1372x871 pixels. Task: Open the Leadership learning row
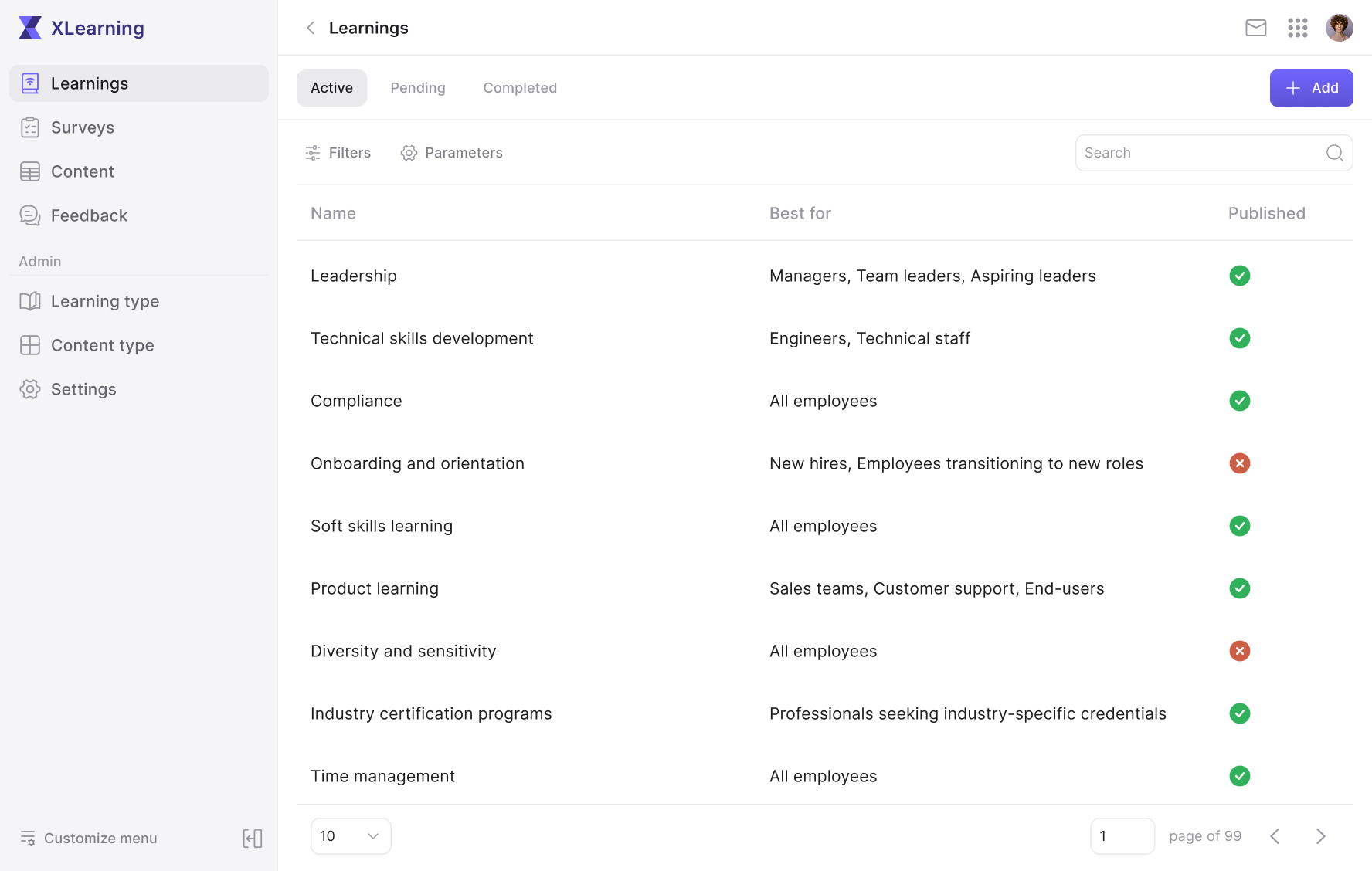(x=825, y=276)
